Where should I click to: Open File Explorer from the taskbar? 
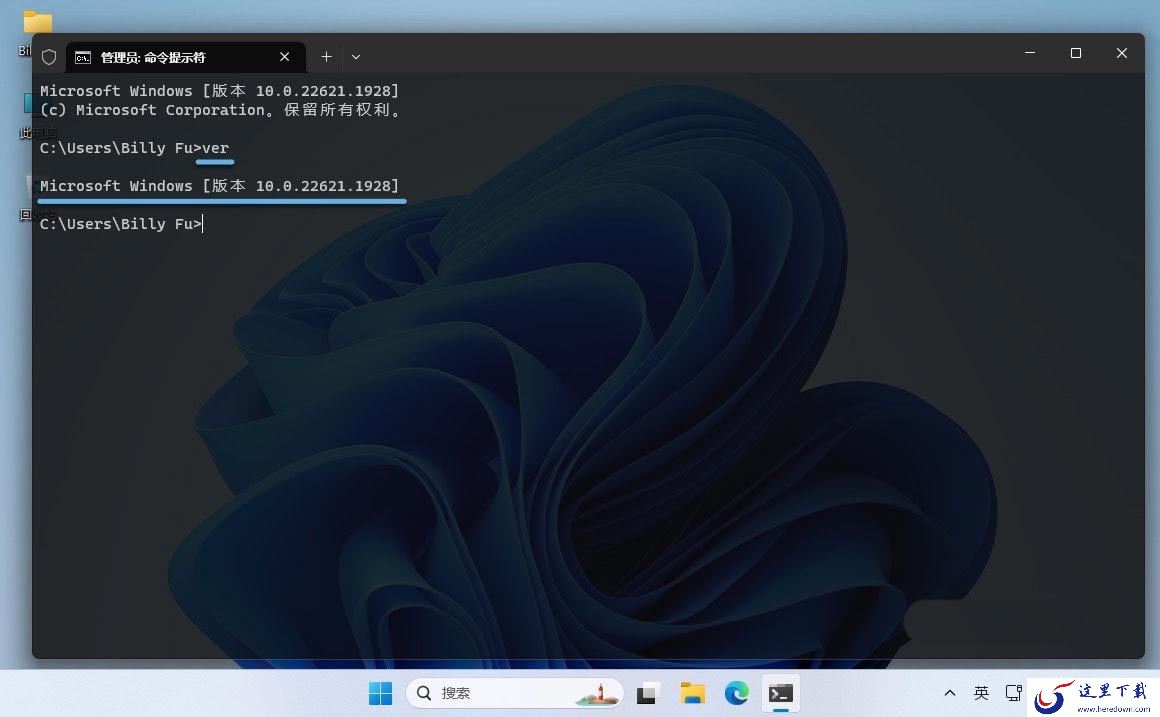click(x=692, y=693)
